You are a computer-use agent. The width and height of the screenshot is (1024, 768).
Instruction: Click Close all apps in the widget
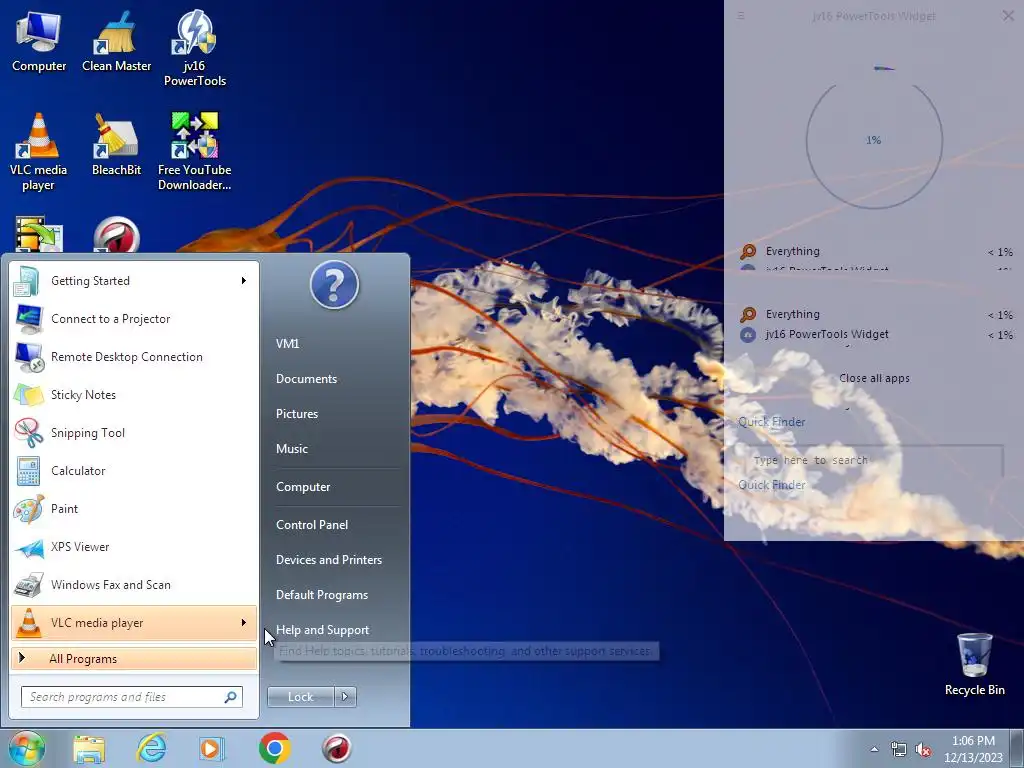tap(874, 378)
